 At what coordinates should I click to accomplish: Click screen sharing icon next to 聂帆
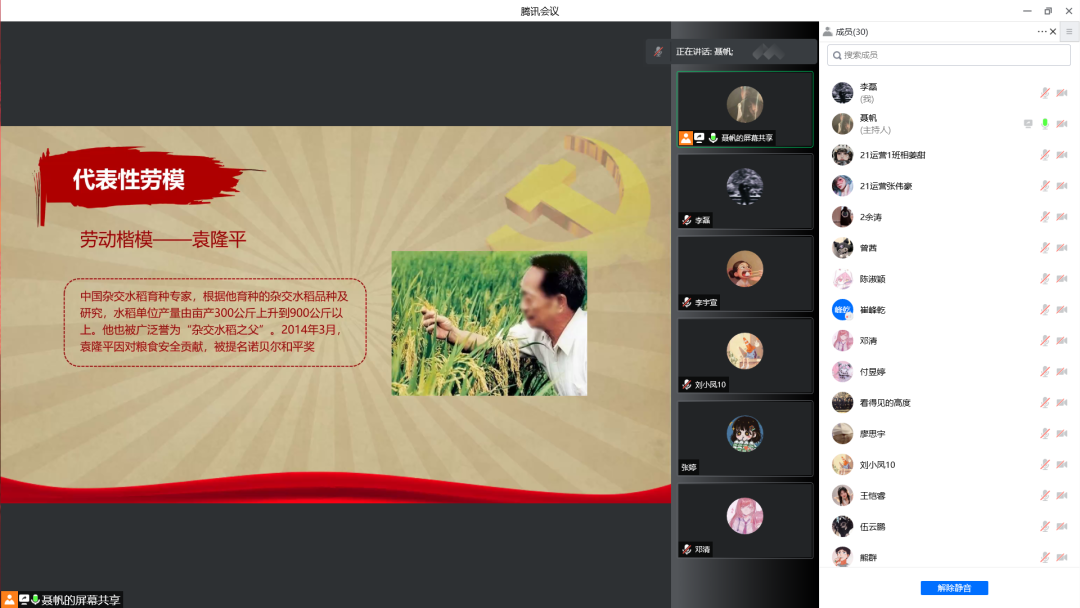click(x=1028, y=124)
